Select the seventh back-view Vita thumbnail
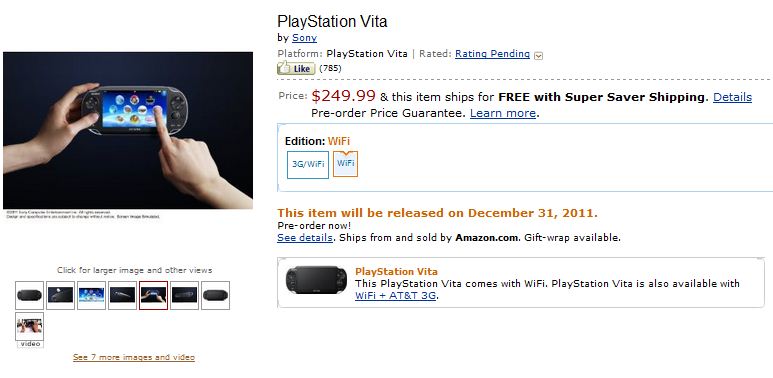Viewport: 773px width, 378px height. pos(215,295)
